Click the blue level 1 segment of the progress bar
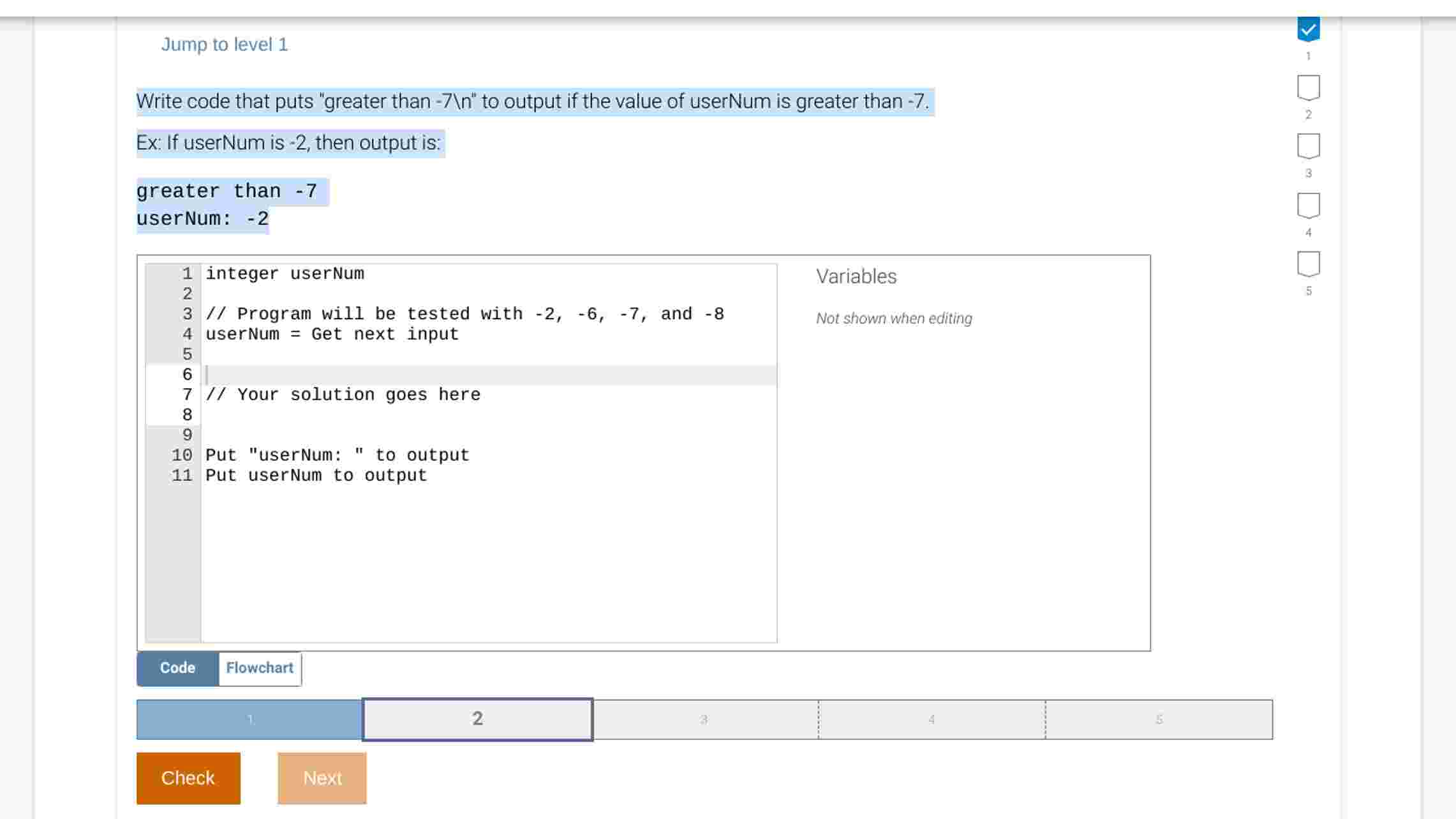1456x819 pixels. [x=249, y=719]
